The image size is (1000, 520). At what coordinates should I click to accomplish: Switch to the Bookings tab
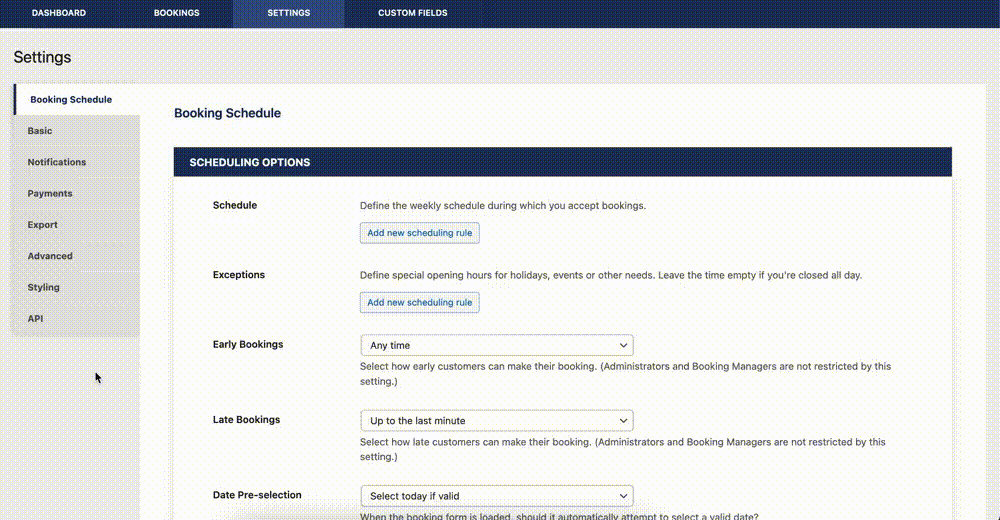[x=177, y=13]
